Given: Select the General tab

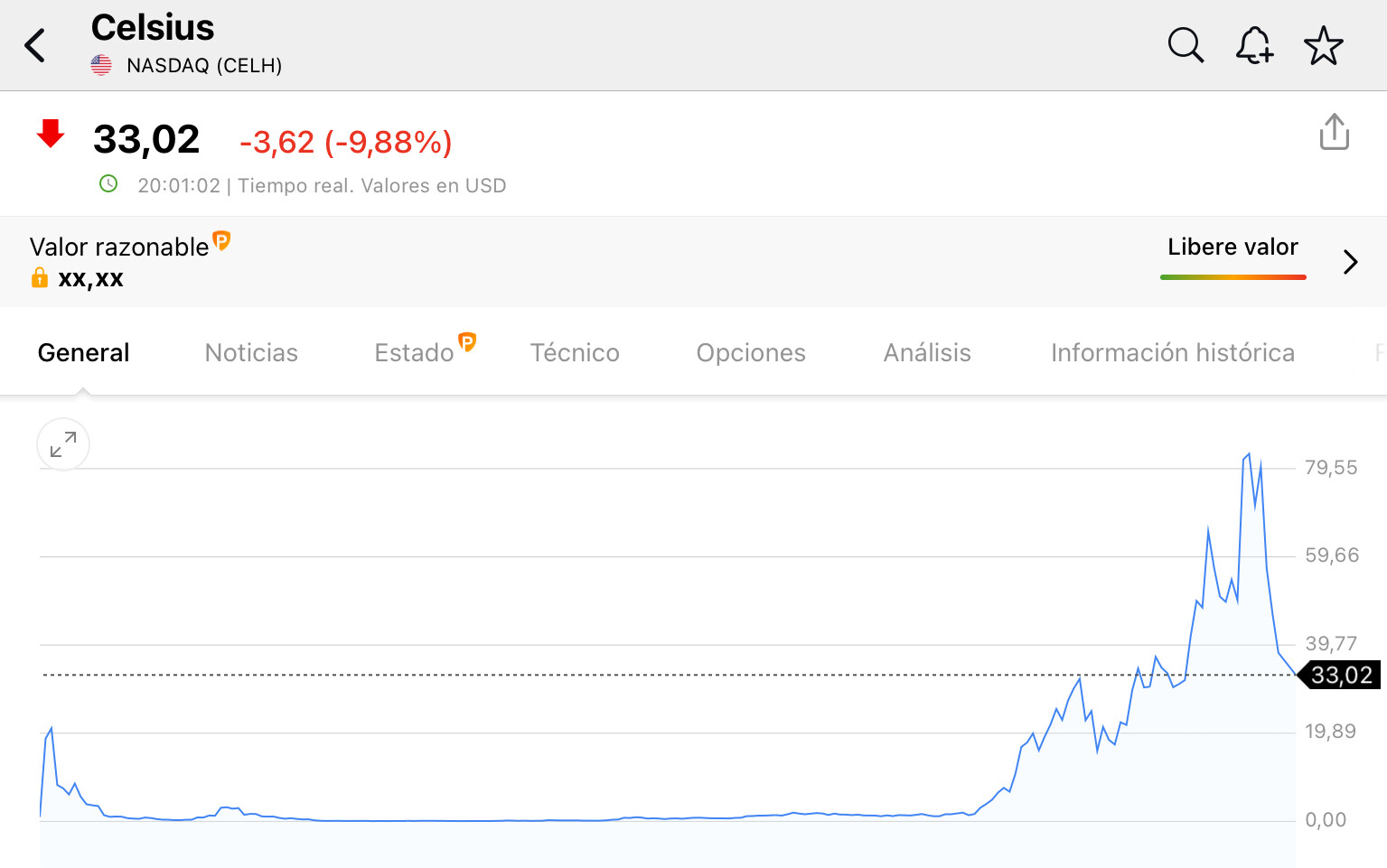Looking at the screenshot, I should point(83,352).
